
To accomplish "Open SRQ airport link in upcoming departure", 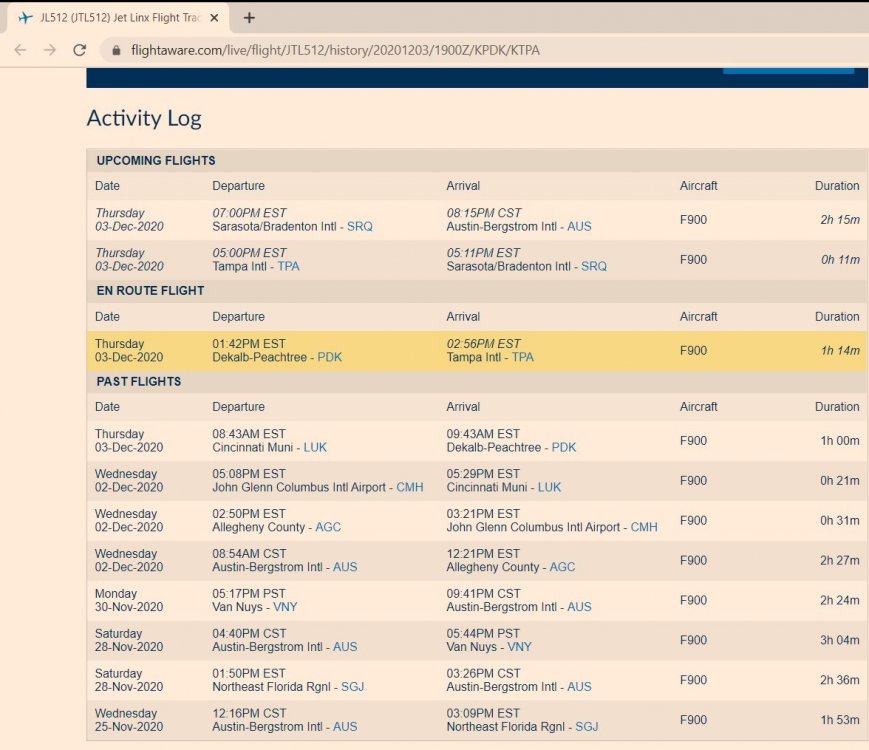I will point(359,227).
